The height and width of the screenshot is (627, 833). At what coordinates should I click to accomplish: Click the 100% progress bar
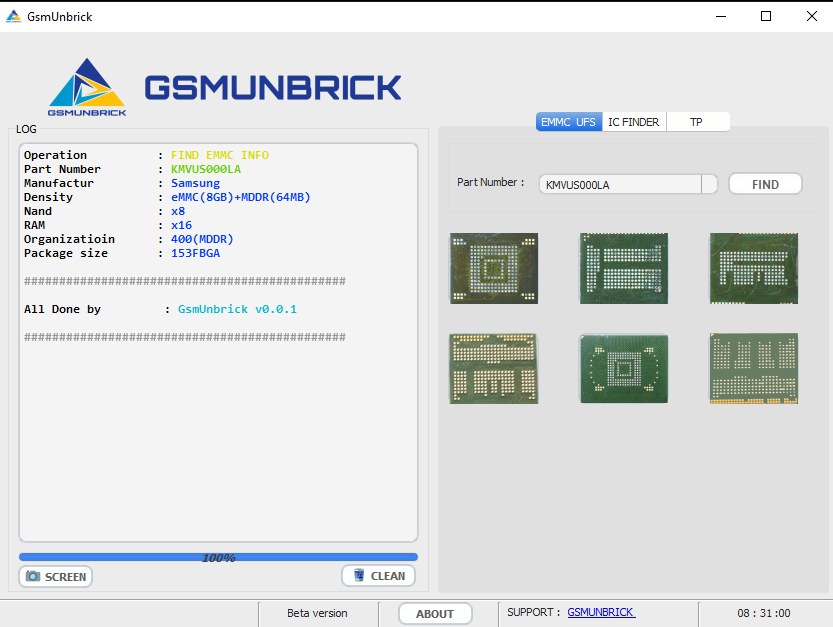(218, 557)
